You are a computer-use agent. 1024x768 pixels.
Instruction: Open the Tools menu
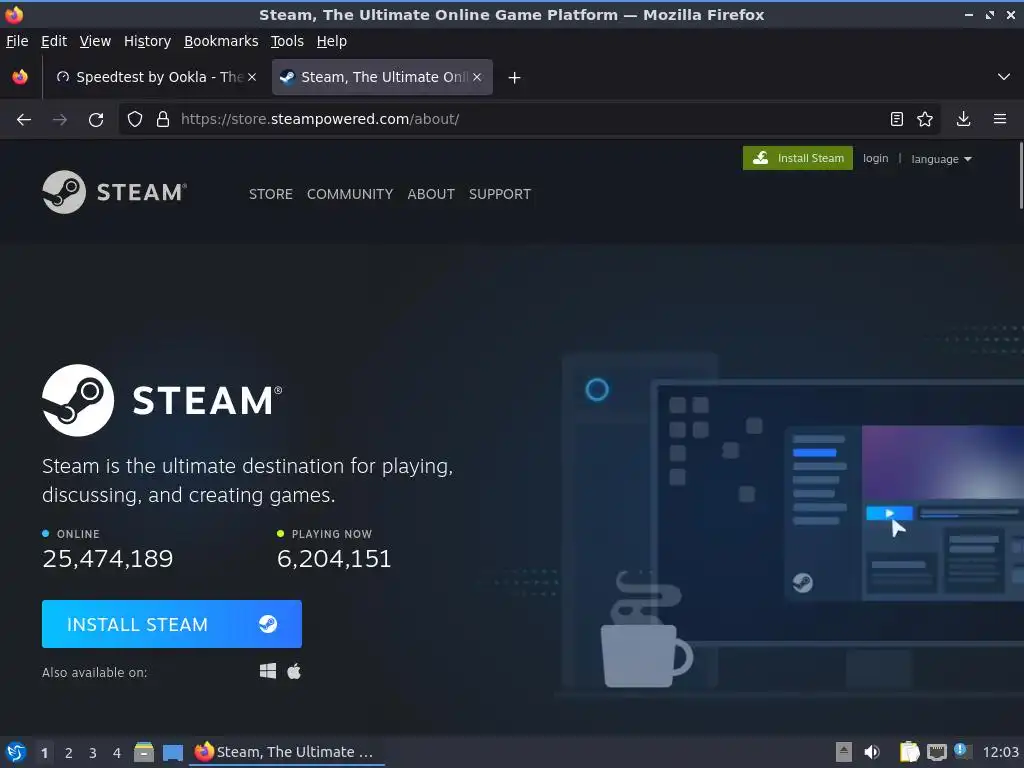(287, 41)
